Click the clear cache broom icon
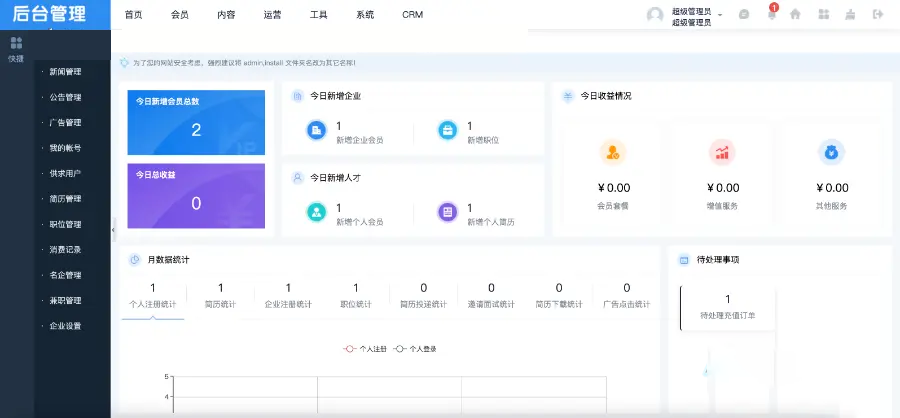The height and width of the screenshot is (418, 900). coord(851,15)
